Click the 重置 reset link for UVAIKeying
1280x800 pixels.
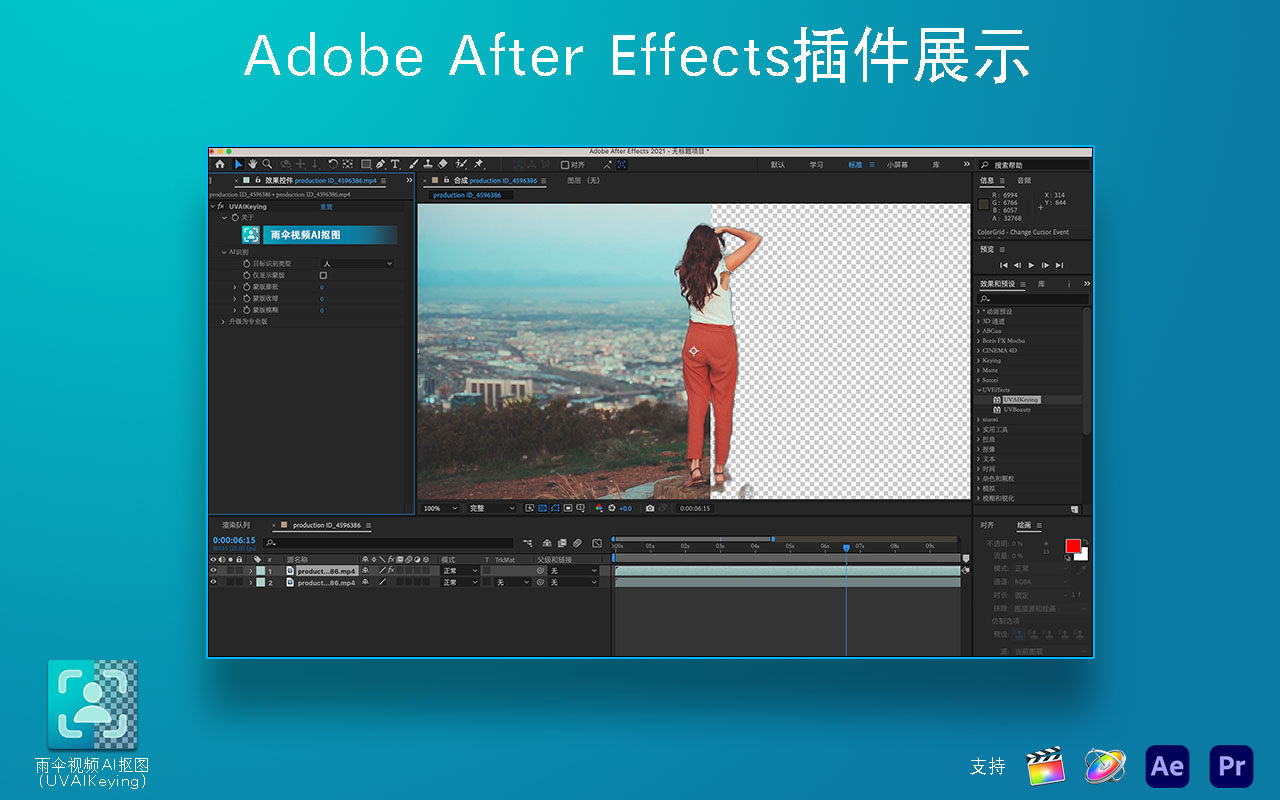[326, 207]
